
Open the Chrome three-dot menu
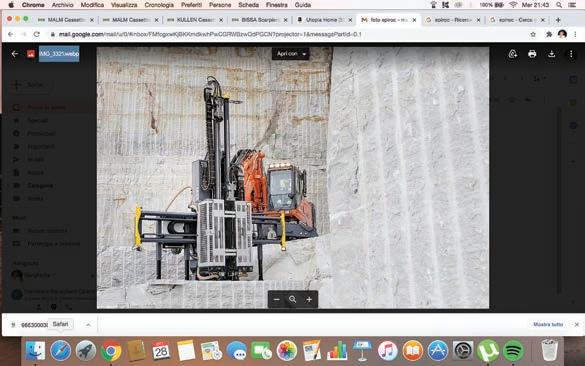coord(575,34)
